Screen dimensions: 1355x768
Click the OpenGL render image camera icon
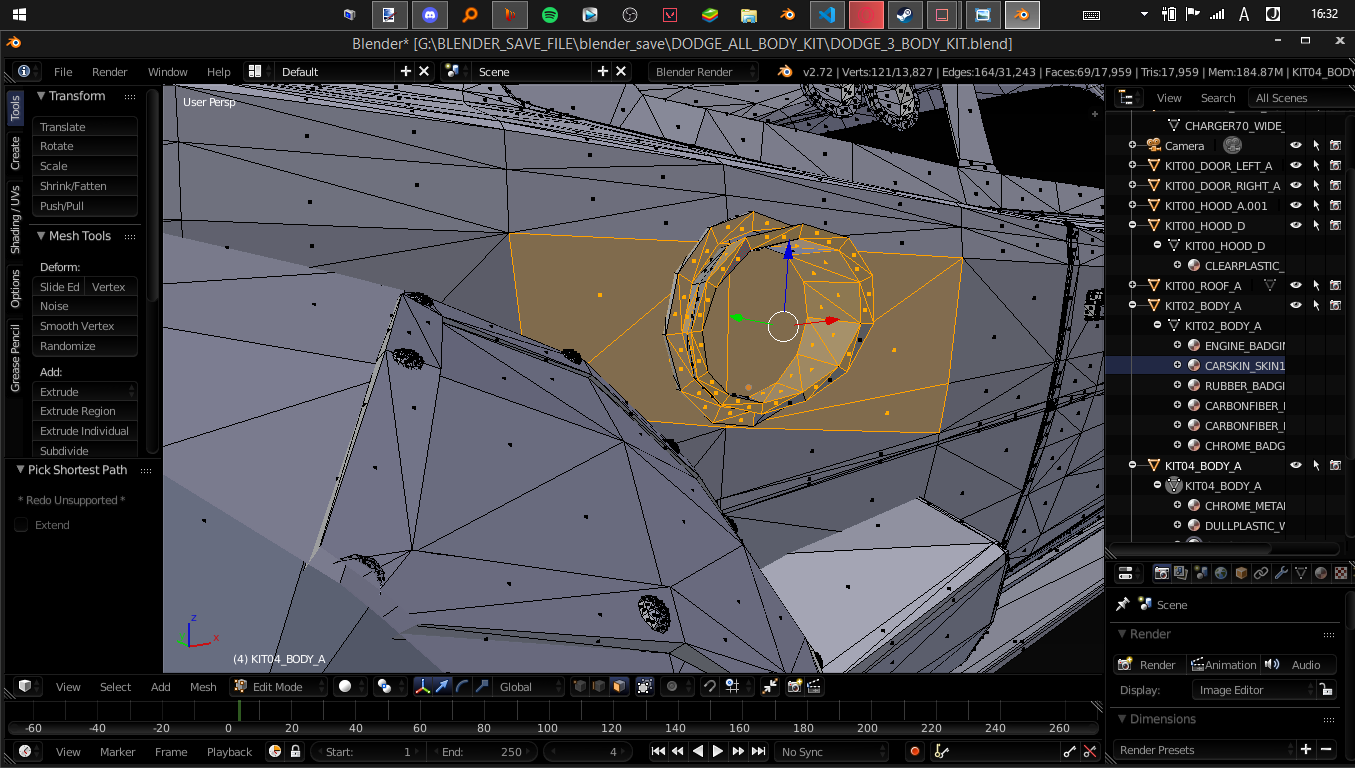795,687
